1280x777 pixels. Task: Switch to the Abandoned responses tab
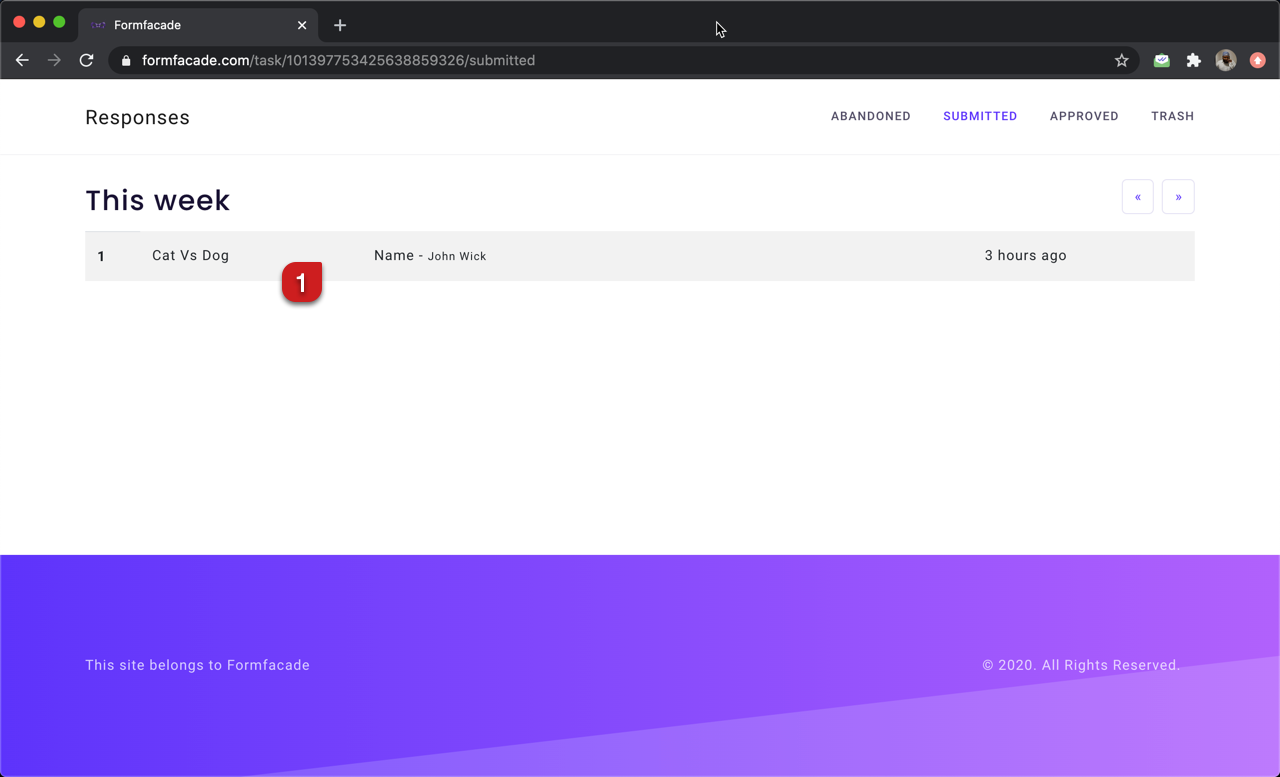click(x=870, y=116)
